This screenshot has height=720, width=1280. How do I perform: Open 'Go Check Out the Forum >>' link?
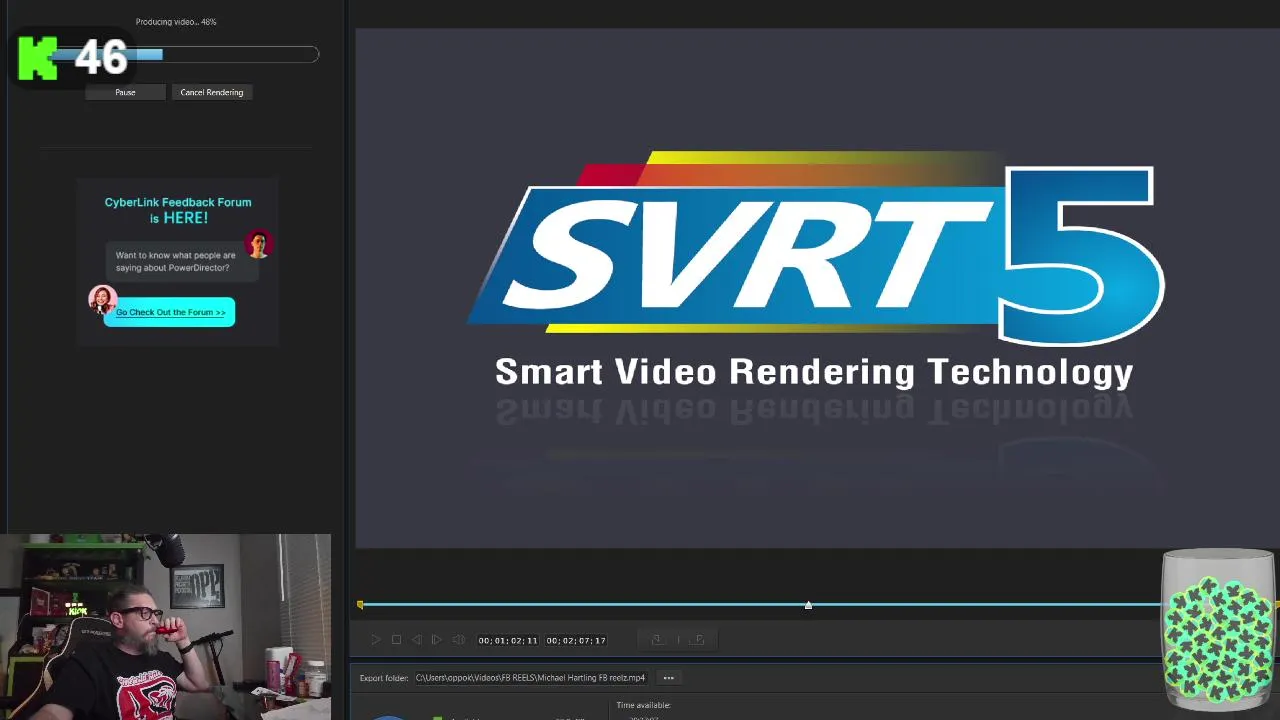[x=170, y=312]
